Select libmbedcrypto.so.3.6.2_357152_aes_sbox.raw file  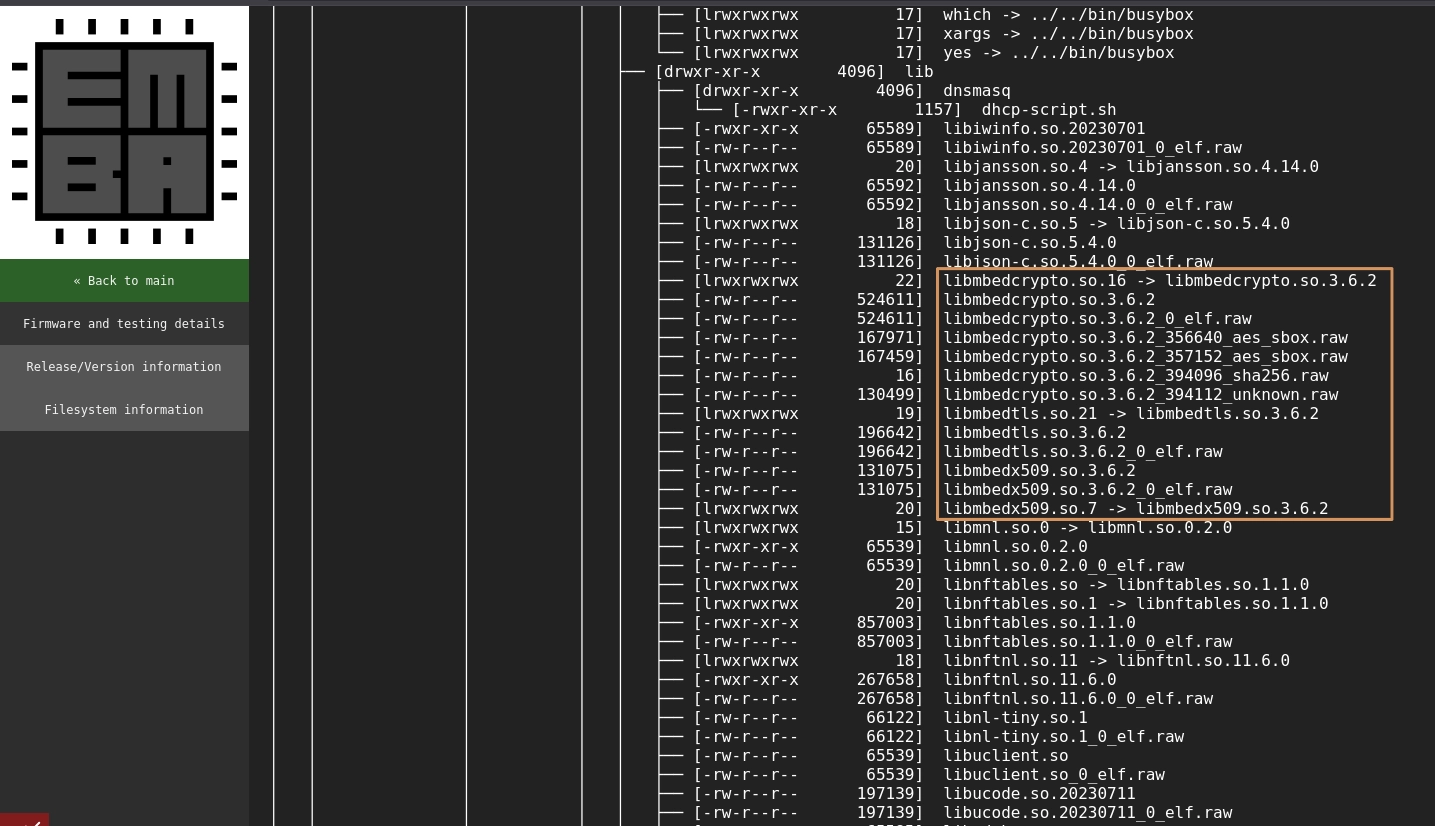[1146, 357]
